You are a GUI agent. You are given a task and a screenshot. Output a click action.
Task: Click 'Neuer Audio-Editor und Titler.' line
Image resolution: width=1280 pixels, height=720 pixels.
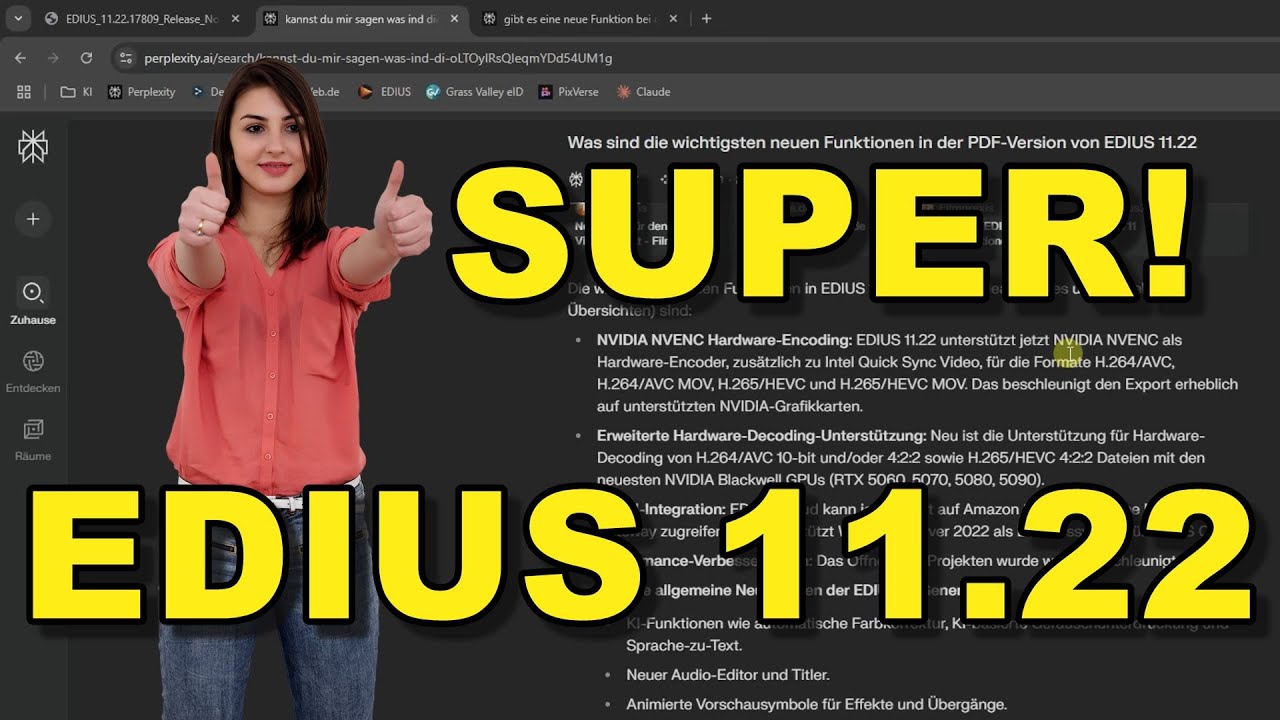coord(728,675)
